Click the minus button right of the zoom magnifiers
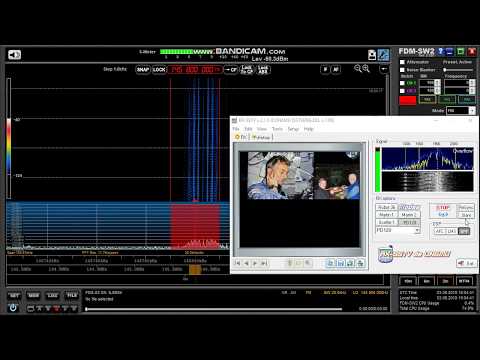The height and width of the screenshot is (360, 480). coord(384,69)
